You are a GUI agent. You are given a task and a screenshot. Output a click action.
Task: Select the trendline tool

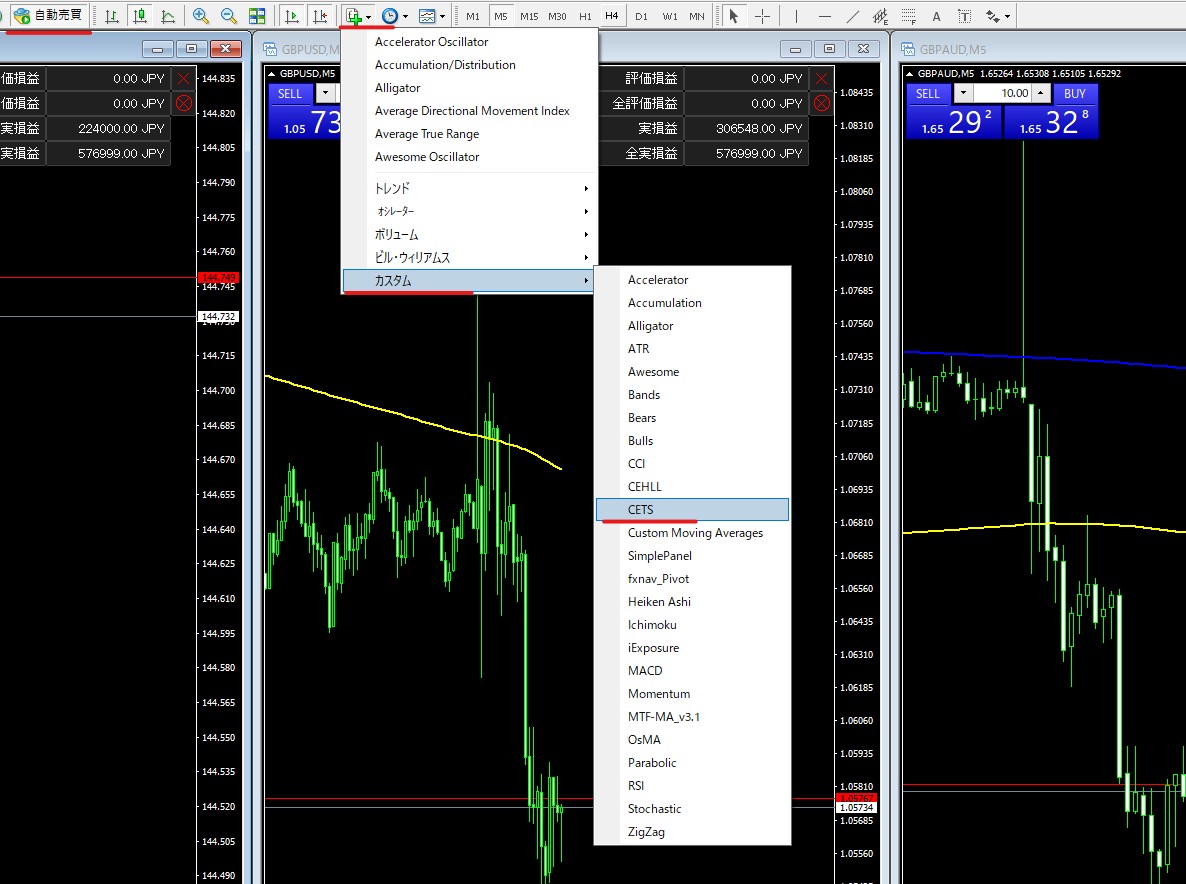852,16
